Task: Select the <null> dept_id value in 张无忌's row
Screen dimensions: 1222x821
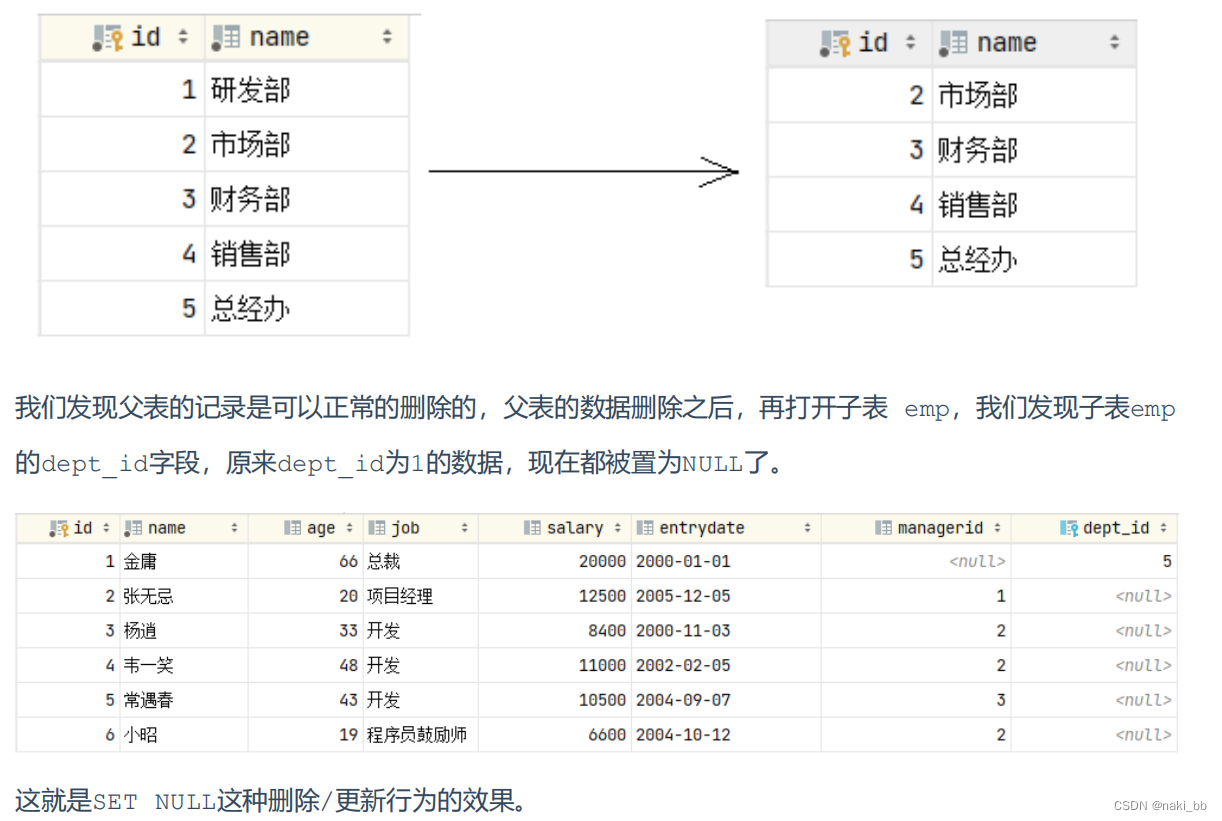Action: click(1142, 596)
